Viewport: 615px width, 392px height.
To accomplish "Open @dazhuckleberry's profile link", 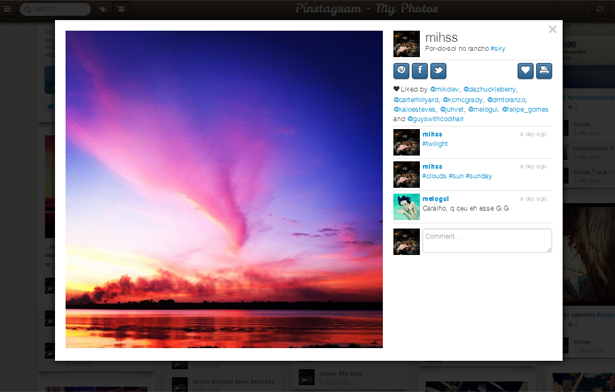I will pos(489,89).
